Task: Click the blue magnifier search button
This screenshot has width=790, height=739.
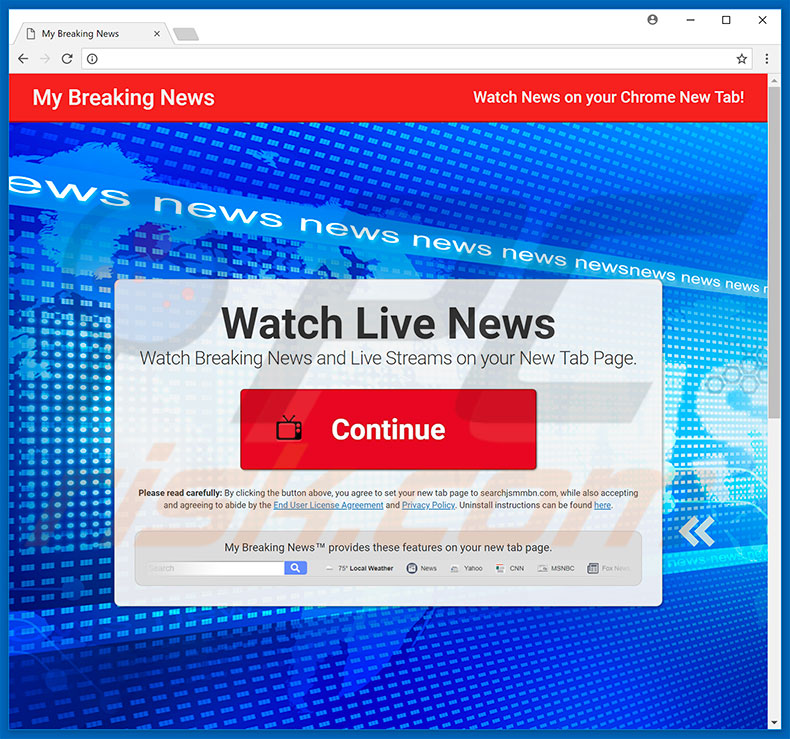Action: coord(296,568)
